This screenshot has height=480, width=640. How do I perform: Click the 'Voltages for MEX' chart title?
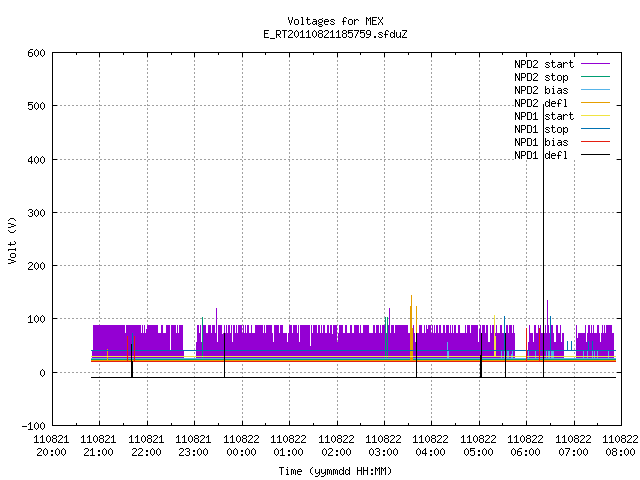click(335, 21)
